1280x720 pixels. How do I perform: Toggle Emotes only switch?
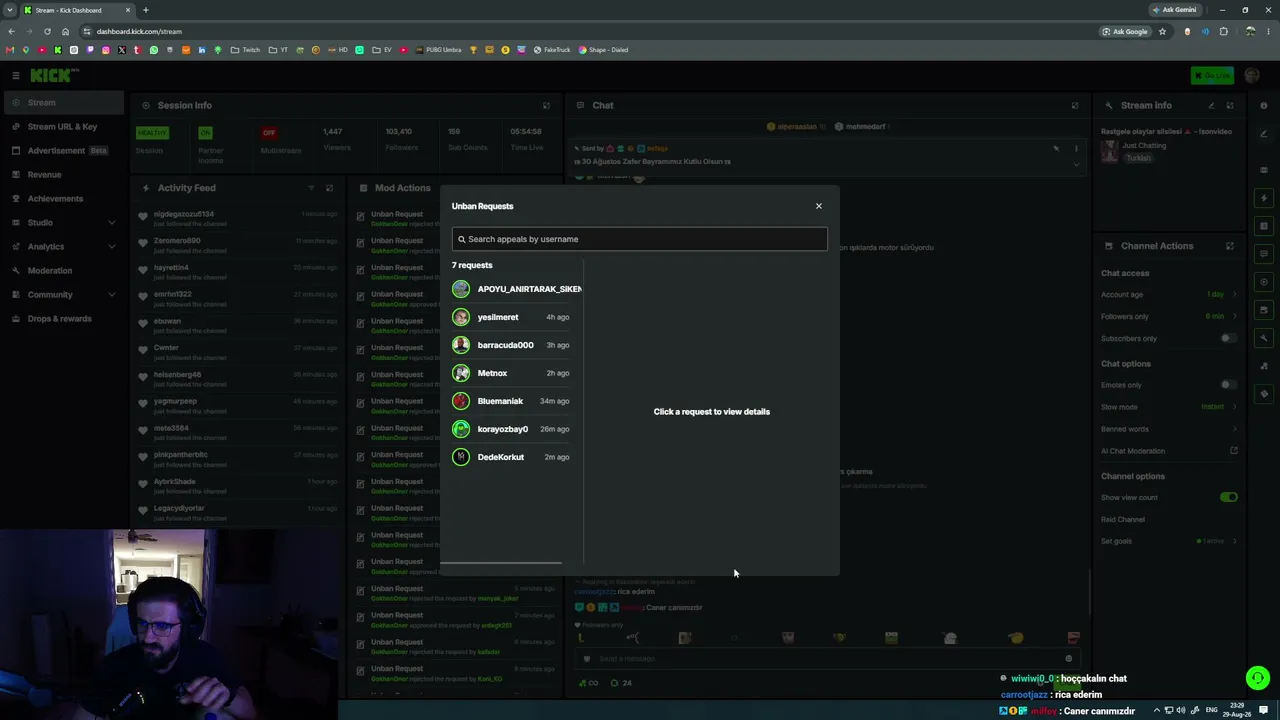click(1228, 385)
